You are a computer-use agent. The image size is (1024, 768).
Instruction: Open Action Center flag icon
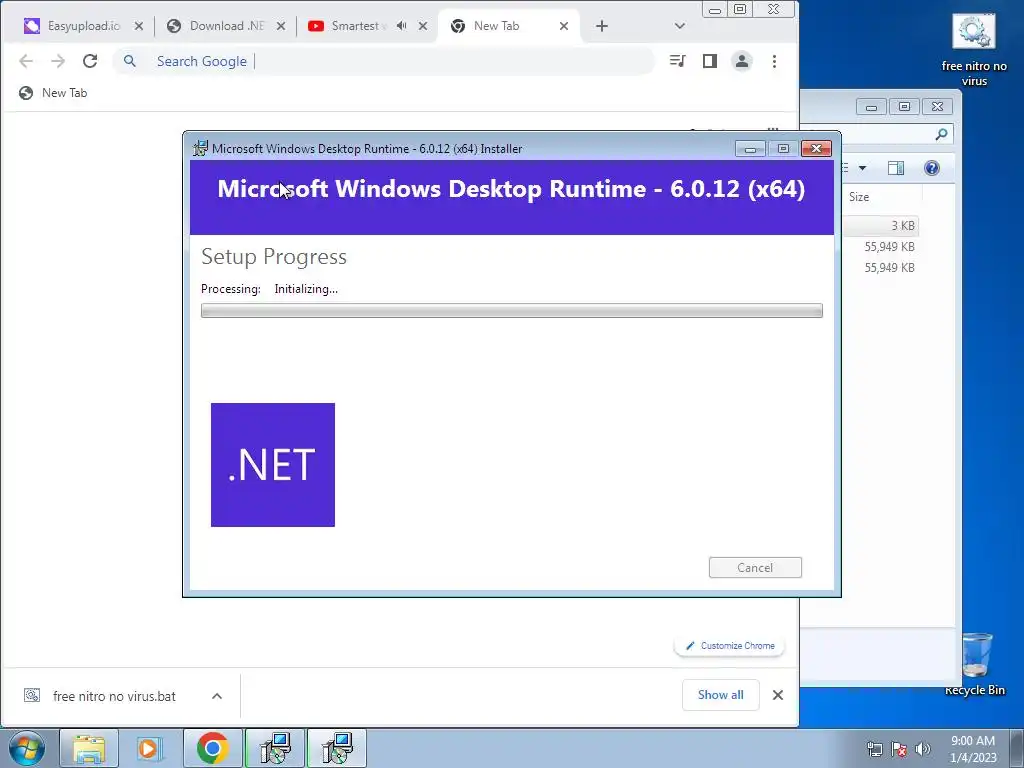(899, 749)
